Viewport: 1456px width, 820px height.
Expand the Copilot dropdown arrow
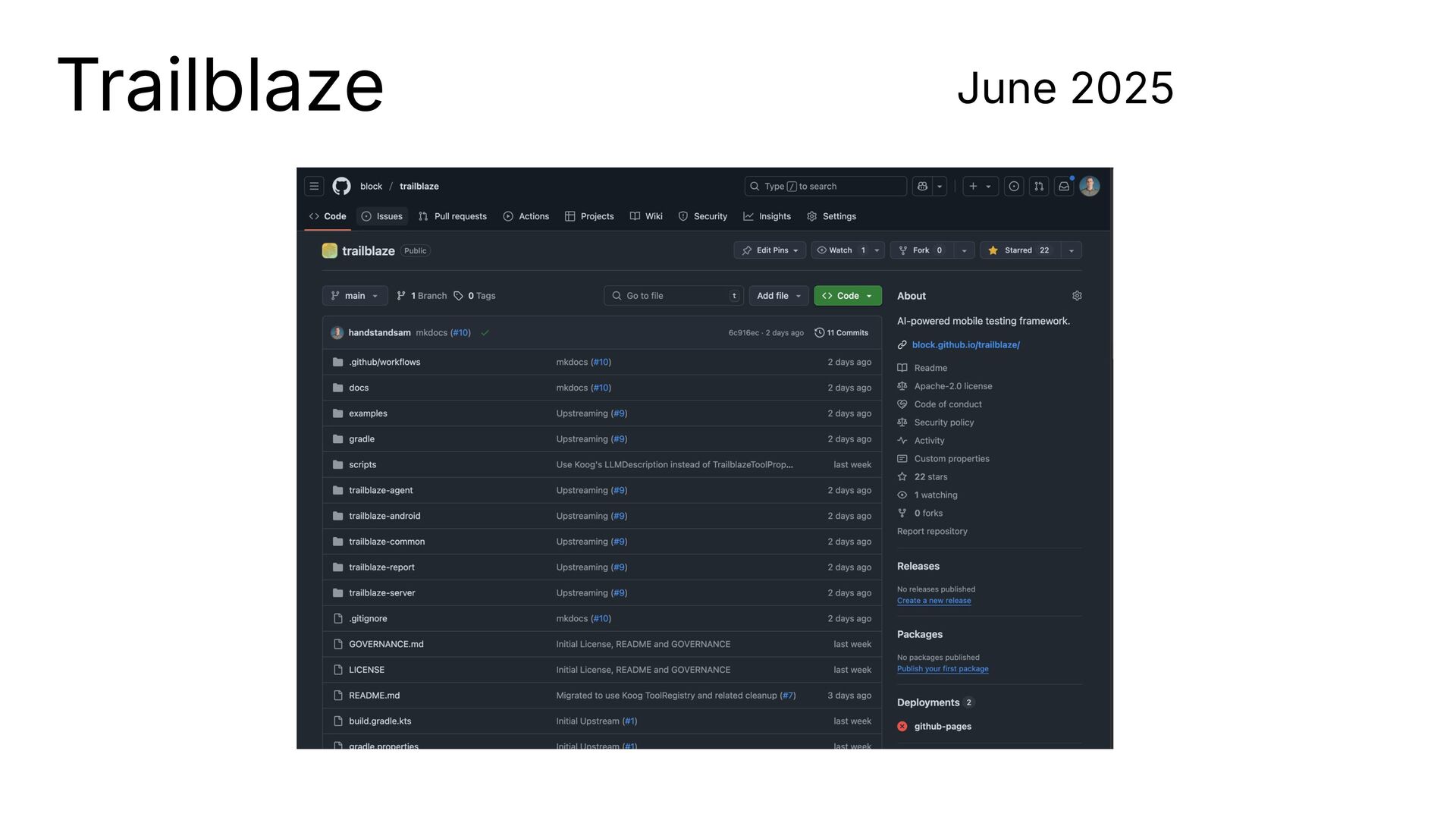[940, 186]
